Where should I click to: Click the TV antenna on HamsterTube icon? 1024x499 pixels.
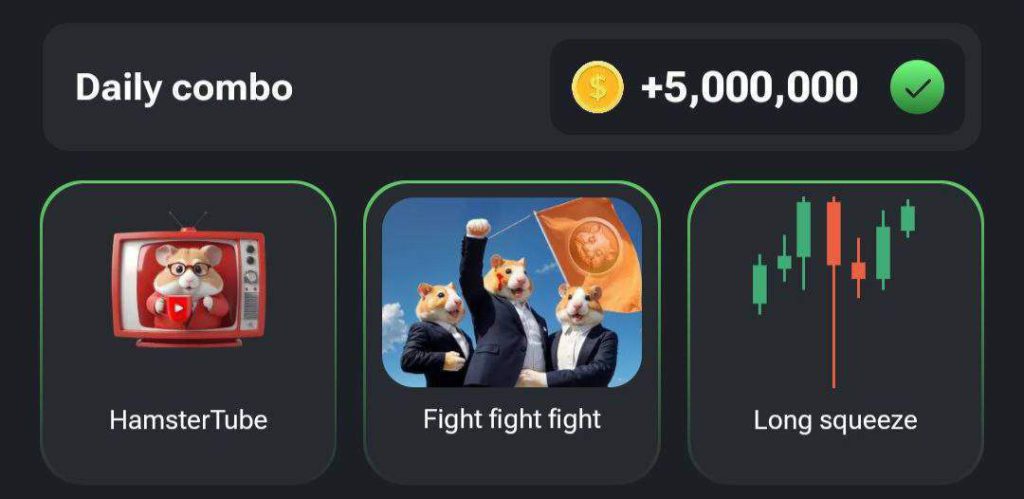click(x=188, y=220)
